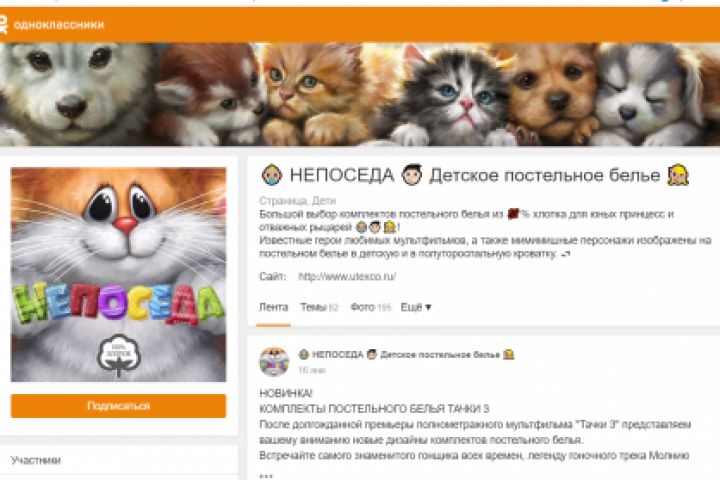Screen dimensions: 720x480
Task: Expand the post via three-dots ellipsis
Action: coord(266,474)
